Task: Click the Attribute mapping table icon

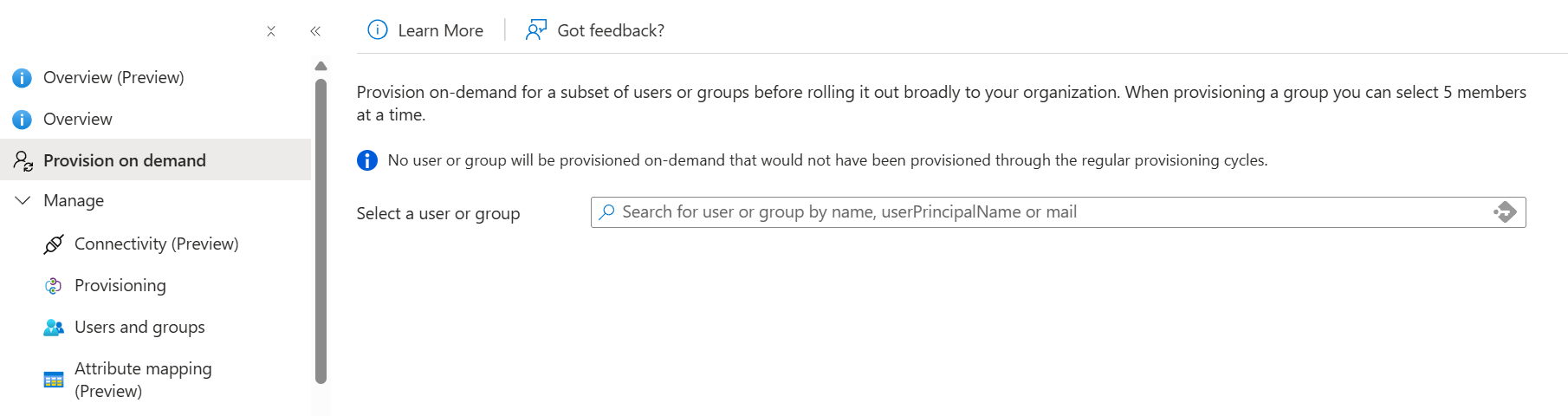Action: pyautogui.click(x=54, y=380)
